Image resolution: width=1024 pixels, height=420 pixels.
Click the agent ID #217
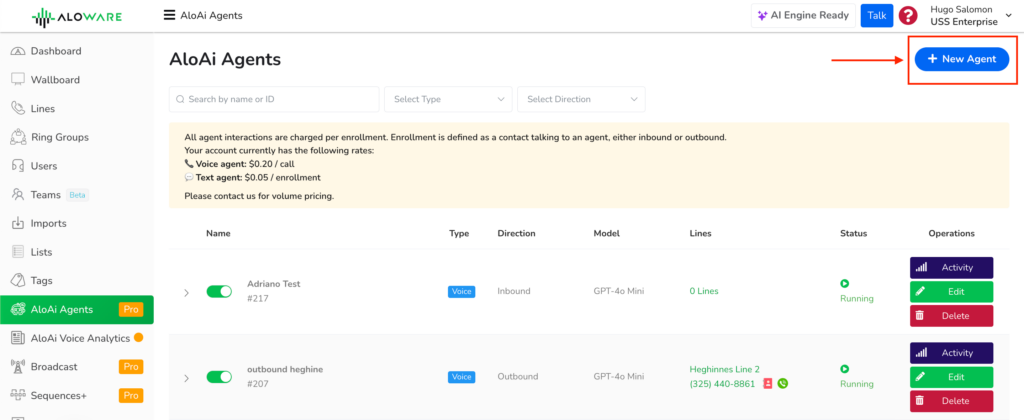(x=258, y=299)
